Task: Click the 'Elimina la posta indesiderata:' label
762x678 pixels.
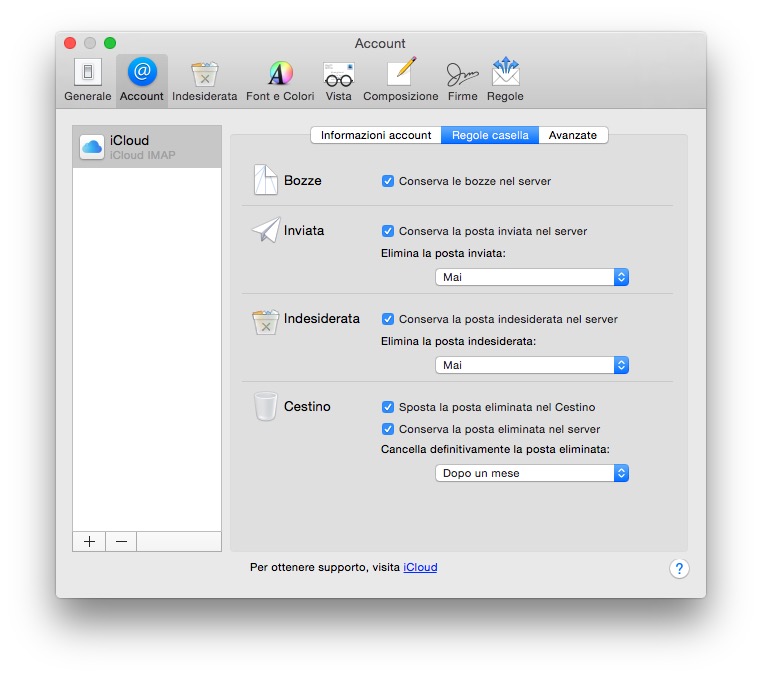Action: point(458,341)
